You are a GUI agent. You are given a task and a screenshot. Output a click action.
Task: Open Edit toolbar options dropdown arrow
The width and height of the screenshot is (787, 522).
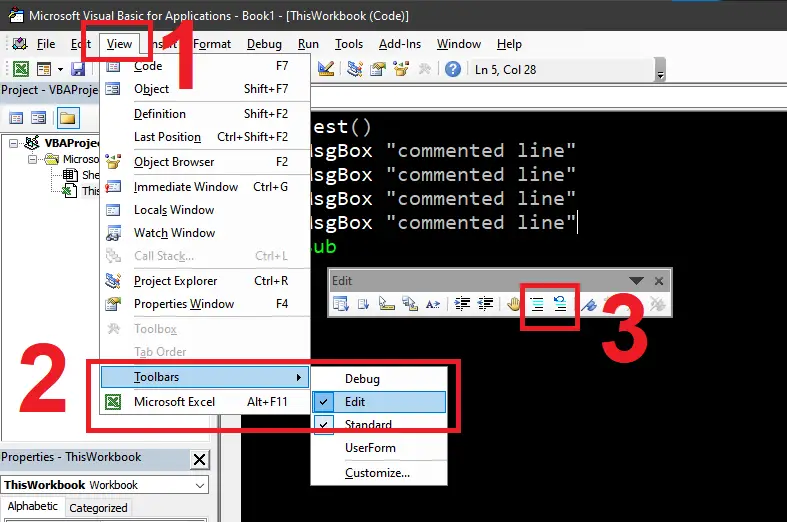(636, 281)
